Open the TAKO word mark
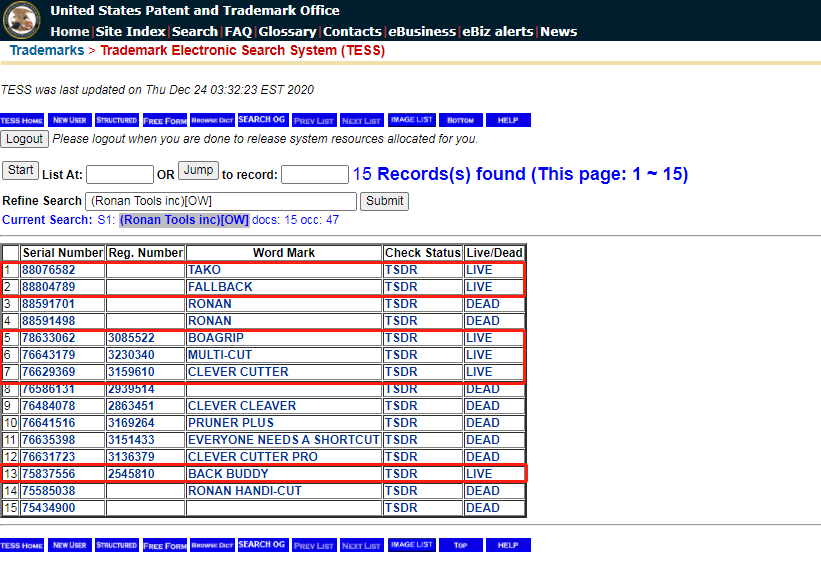 pyautogui.click(x=204, y=270)
